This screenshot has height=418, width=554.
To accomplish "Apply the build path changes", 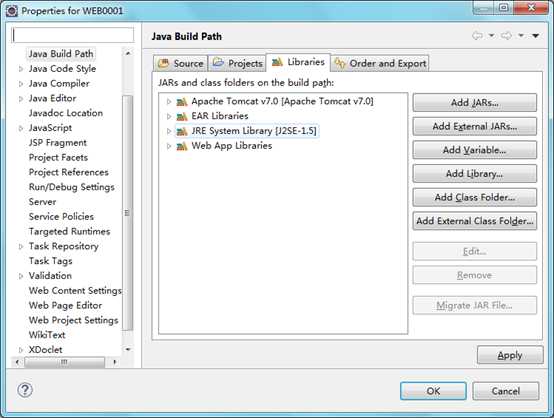I will pos(510,355).
